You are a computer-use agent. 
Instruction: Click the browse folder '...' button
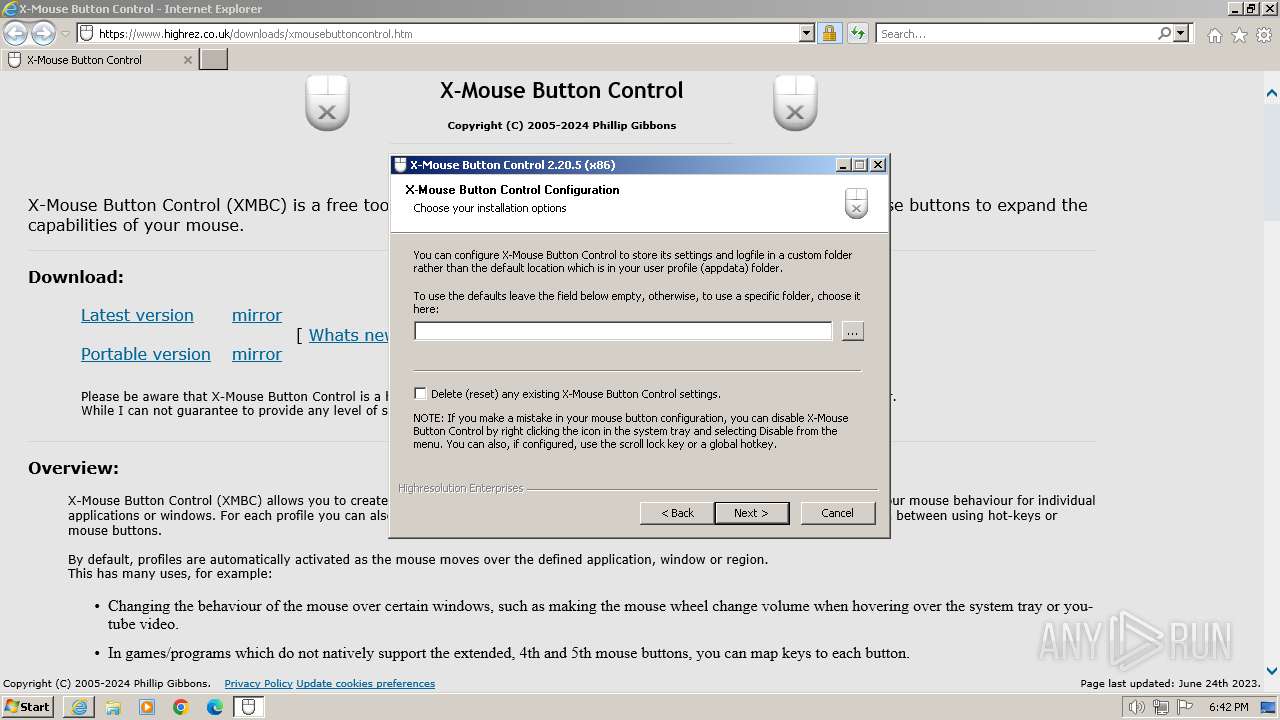pyautogui.click(x=852, y=331)
